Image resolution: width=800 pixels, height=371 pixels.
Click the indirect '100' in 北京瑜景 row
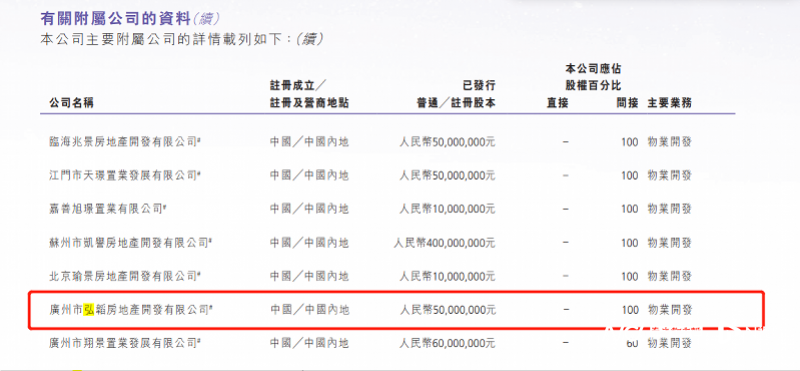(x=630, y=276)
